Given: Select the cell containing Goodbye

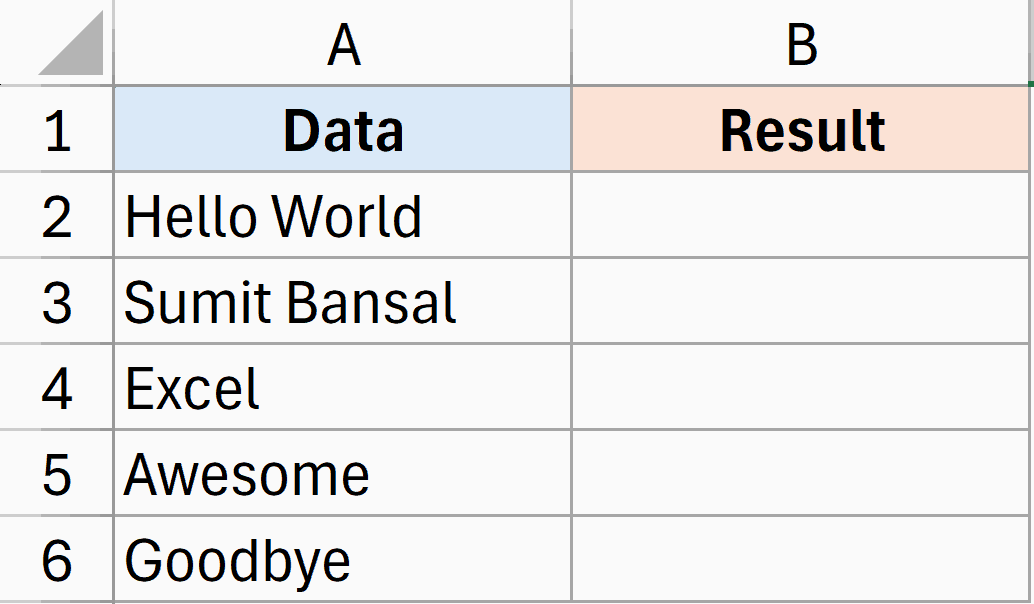Looking at the screenshot, I should 344,558.
